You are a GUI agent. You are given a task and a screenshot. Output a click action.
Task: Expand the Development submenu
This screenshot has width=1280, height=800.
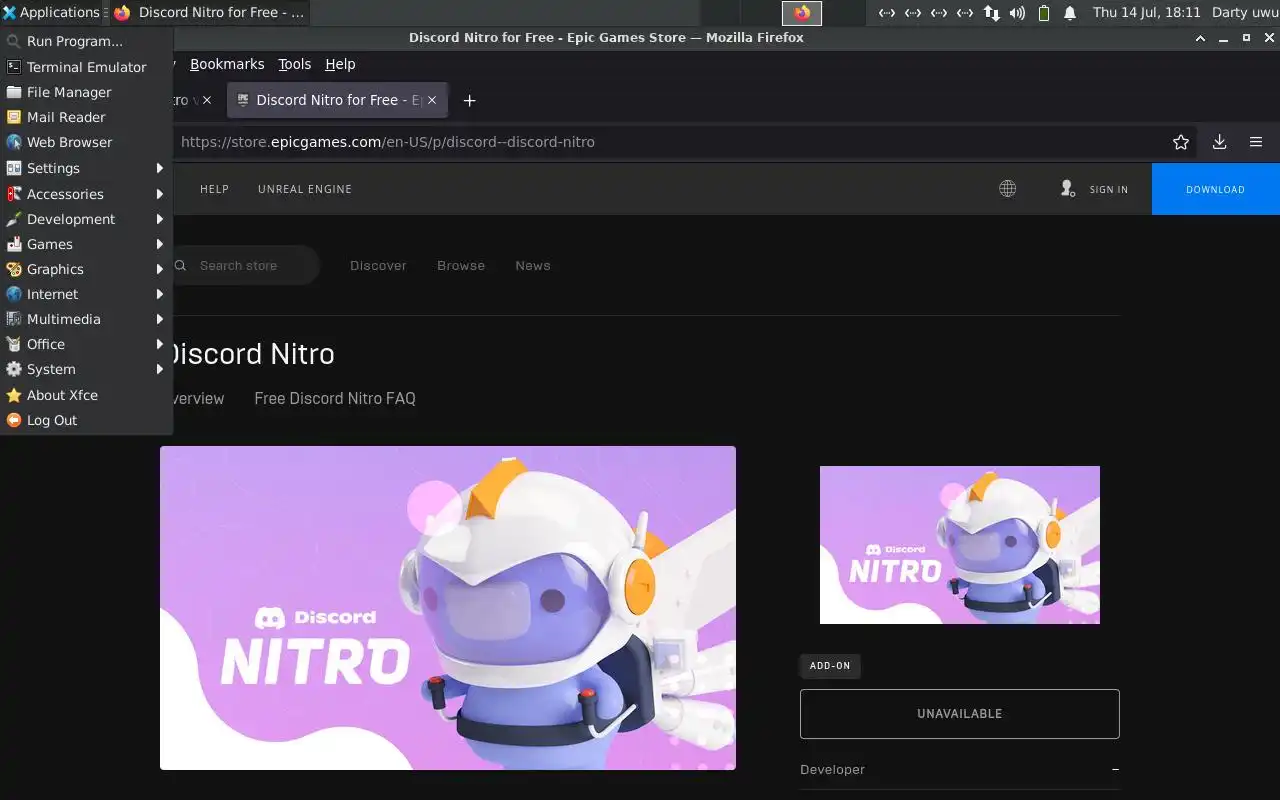click(x=86, y=219)
